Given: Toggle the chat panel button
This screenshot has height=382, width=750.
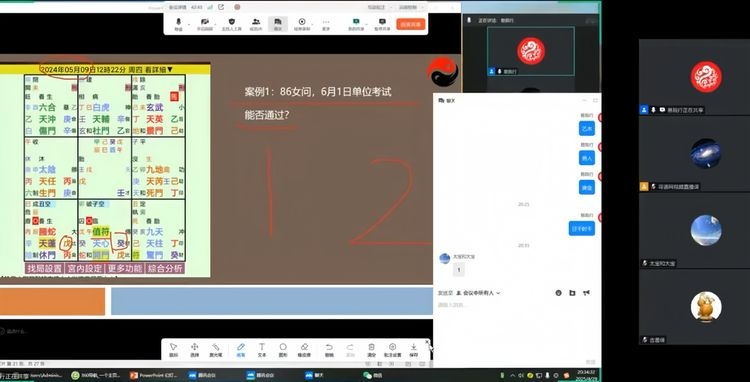Looking at the screenshot, I should (x=278, y=24).
